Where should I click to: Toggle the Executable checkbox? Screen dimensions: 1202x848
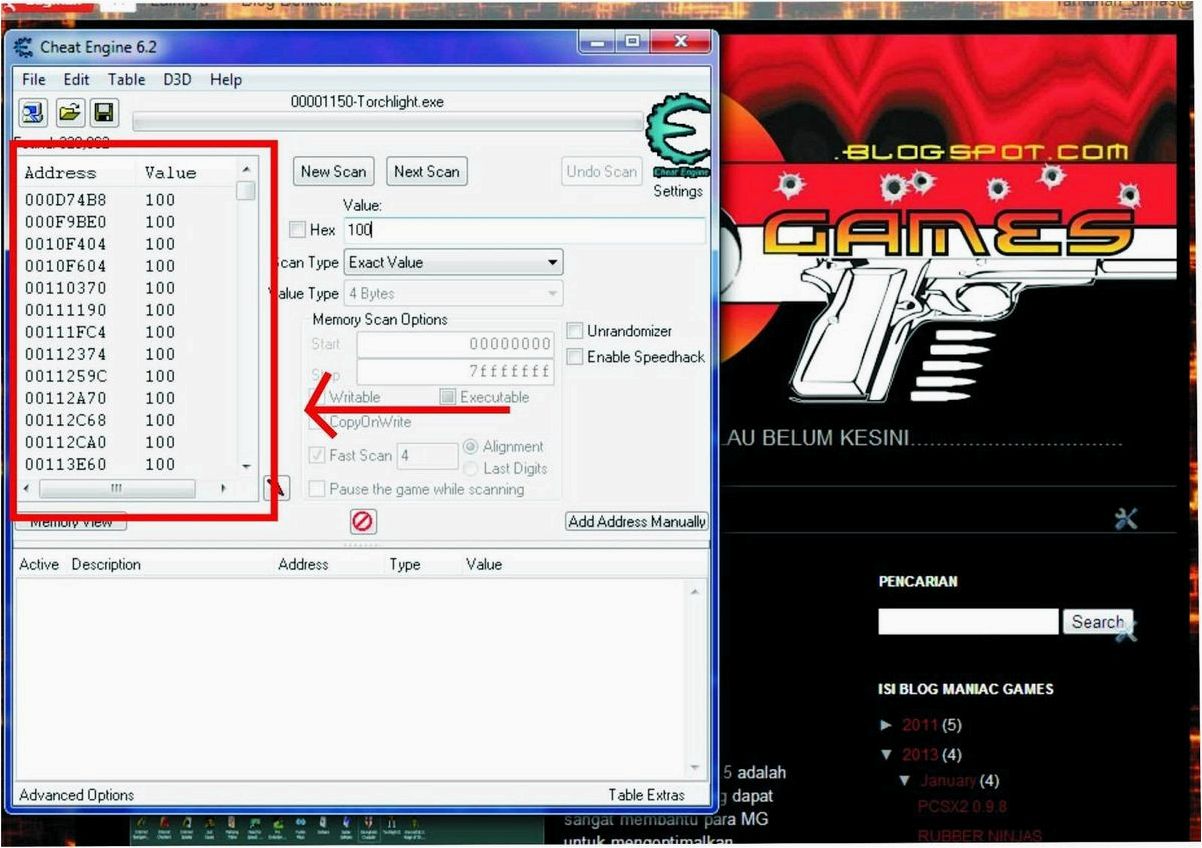[448, 397]
